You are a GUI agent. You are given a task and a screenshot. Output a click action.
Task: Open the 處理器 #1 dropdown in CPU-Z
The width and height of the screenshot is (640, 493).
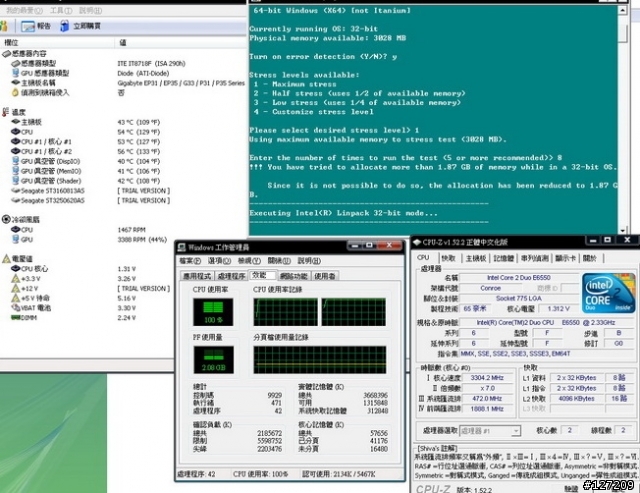coord(516,431)
